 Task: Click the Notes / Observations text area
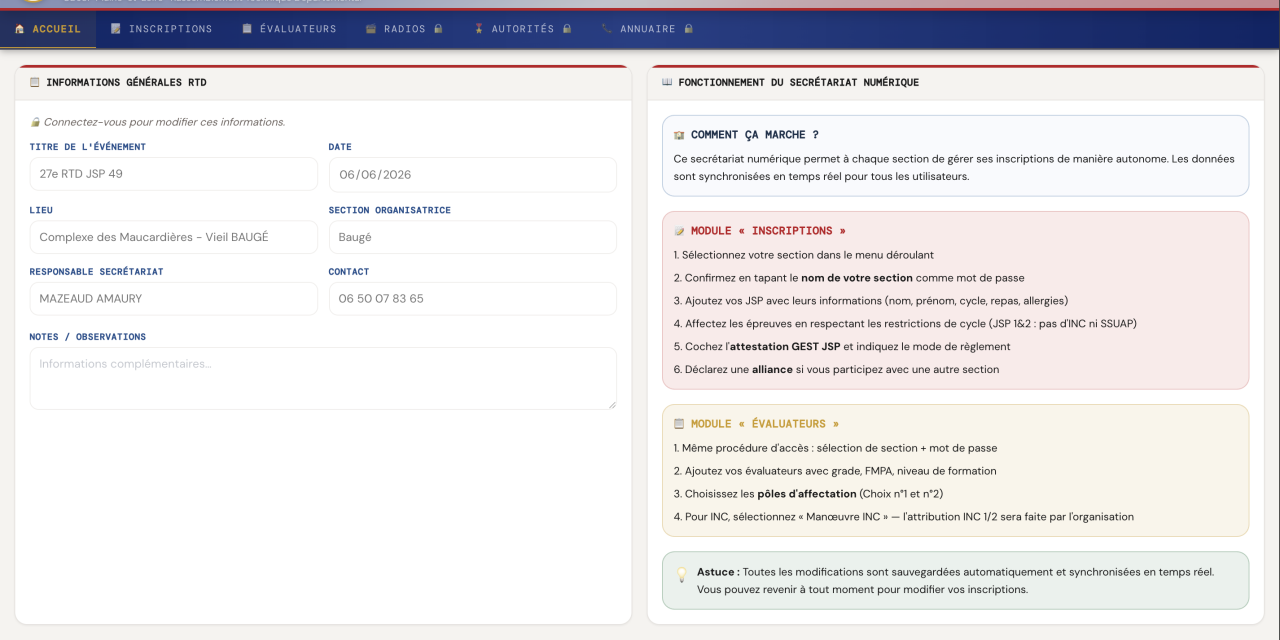(x=322, y=378)
